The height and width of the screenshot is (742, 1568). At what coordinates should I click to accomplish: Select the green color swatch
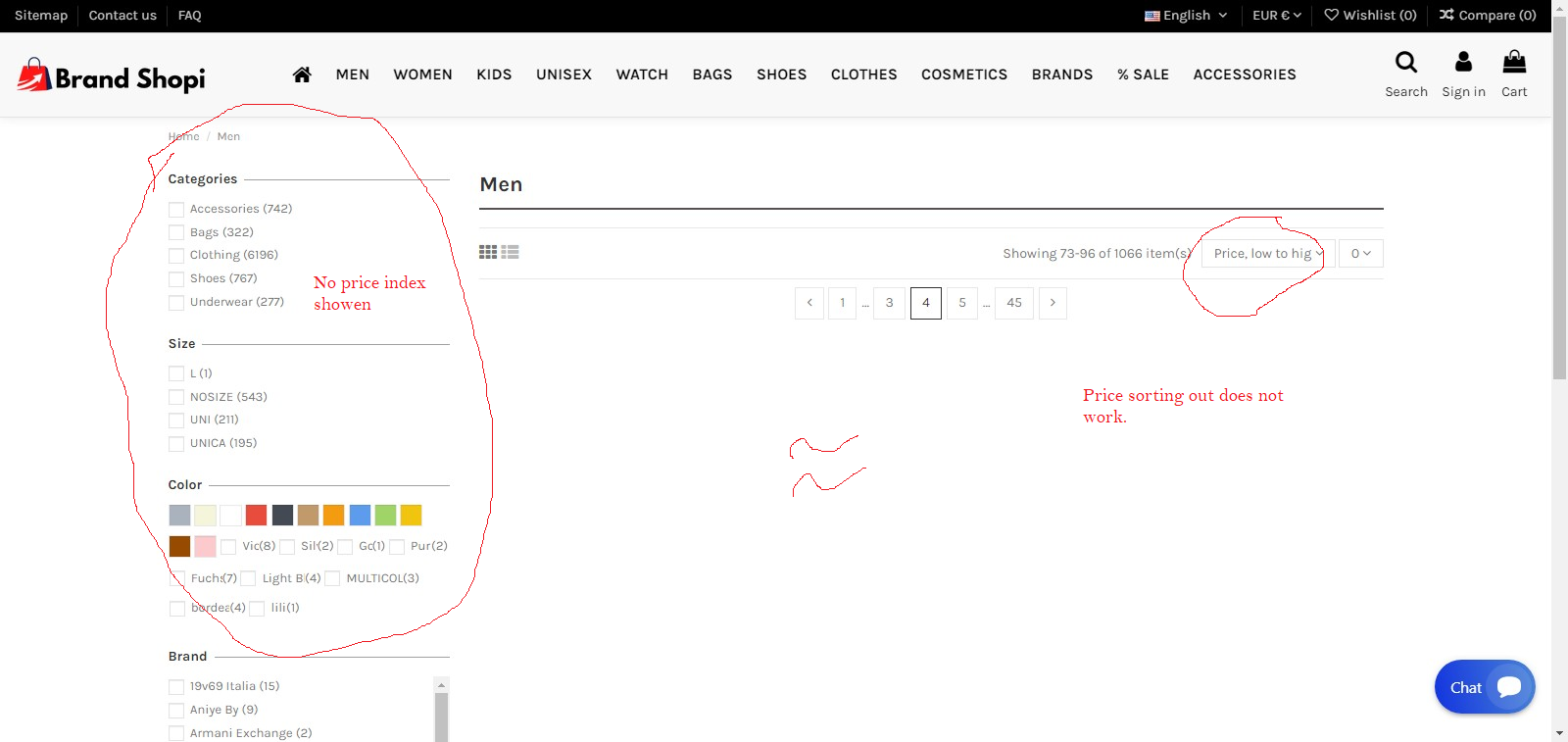[386, 515]
